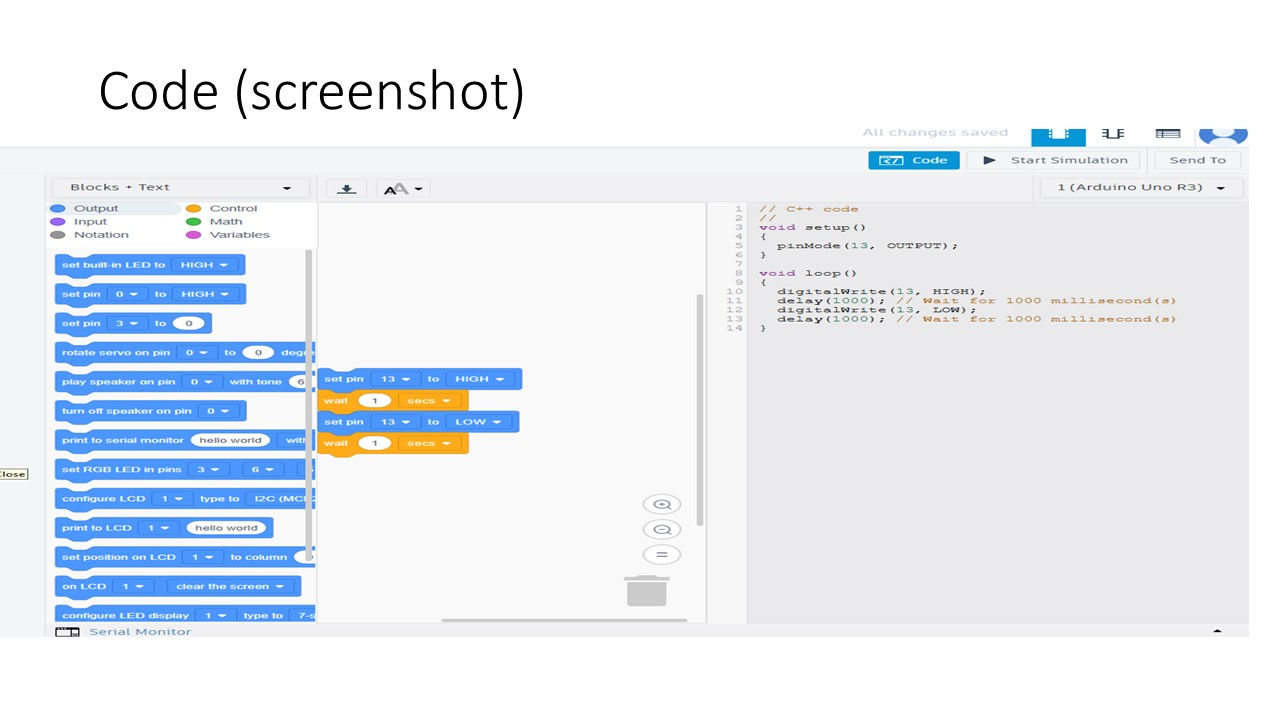Click code line pinMode(13, OUTPUT);
Image resolution: width=1280 pixels, height=720 pixels.
click(867, 246)
